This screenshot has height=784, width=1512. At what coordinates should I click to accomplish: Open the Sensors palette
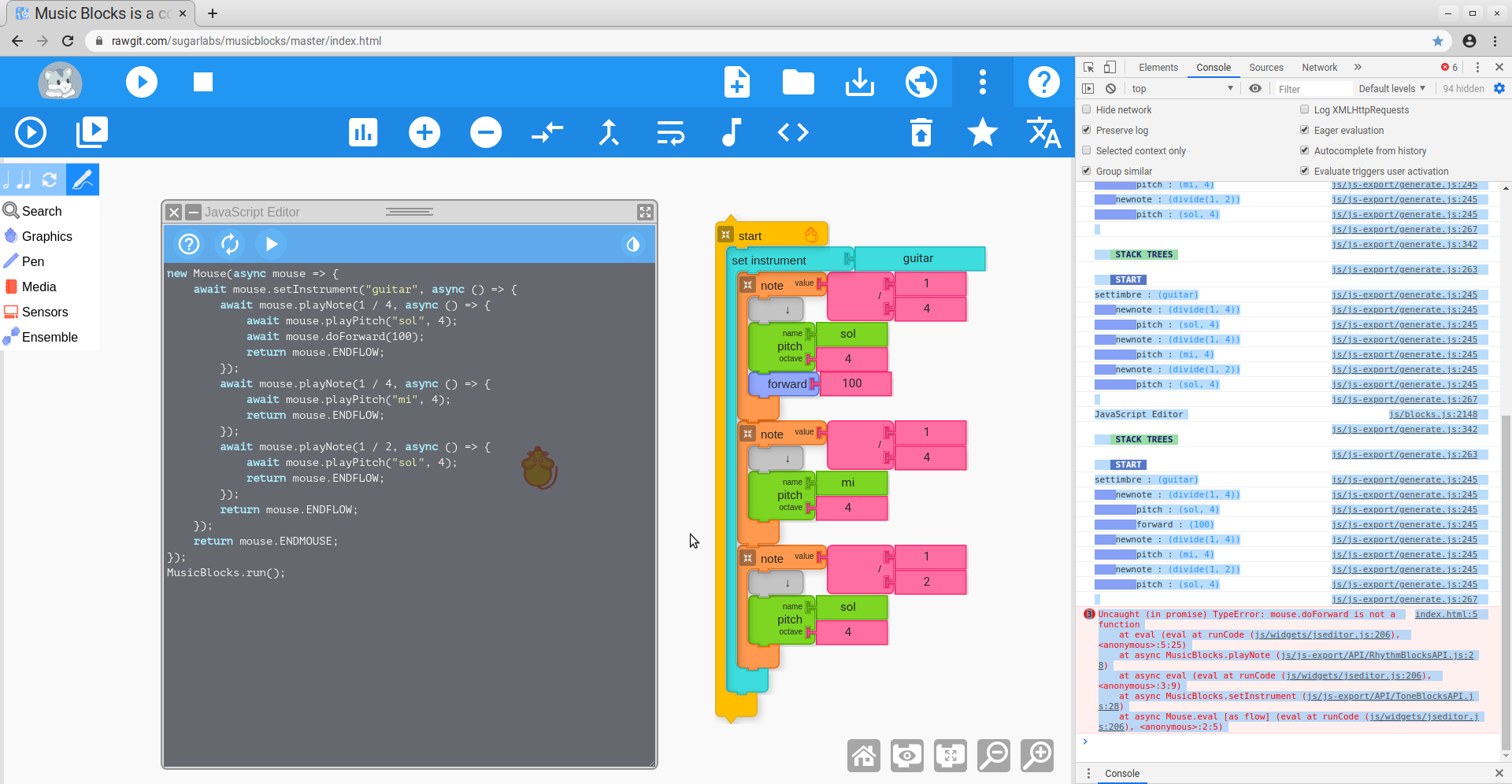(44, 311)
